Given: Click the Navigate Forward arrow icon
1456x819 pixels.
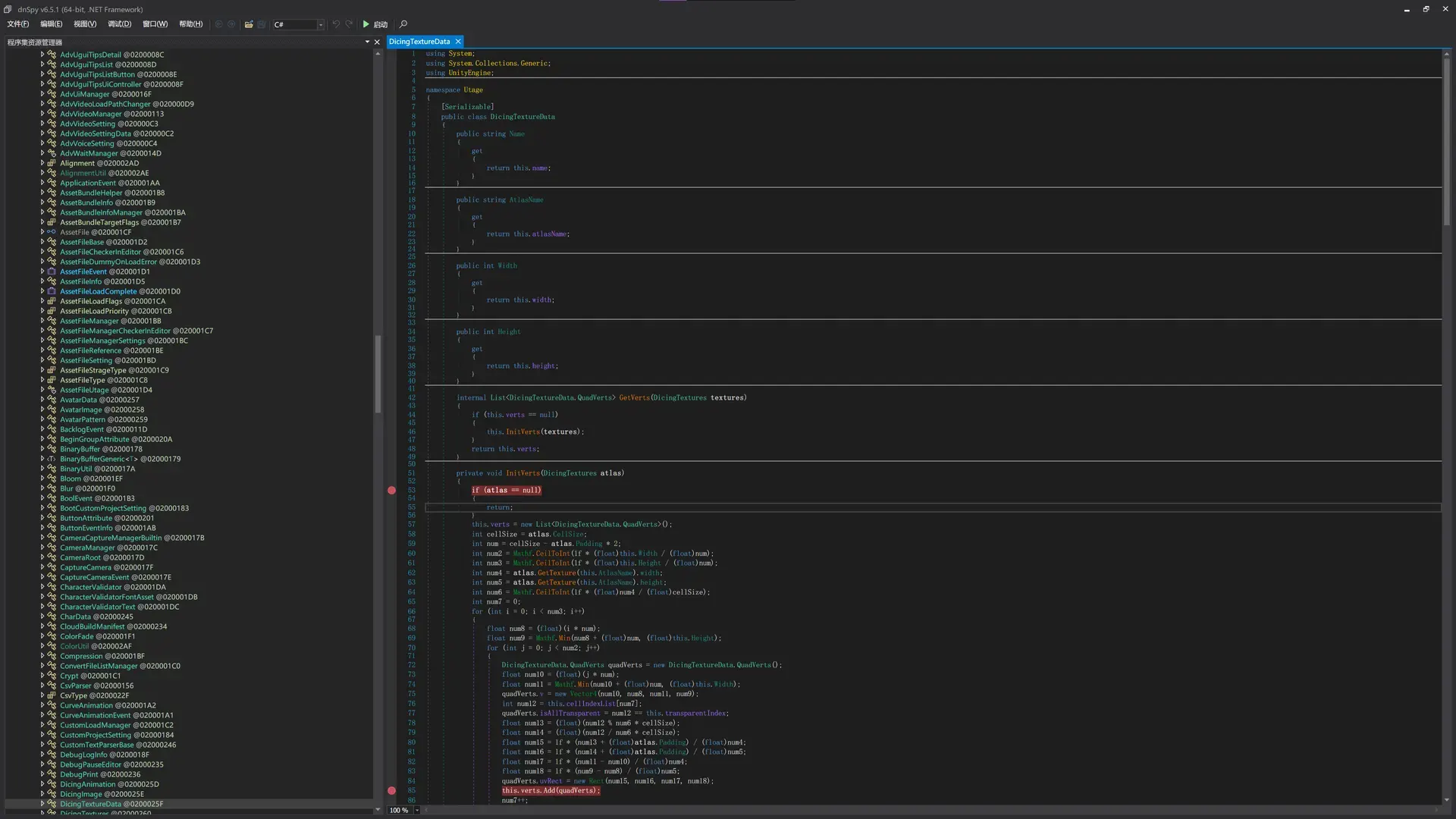Looking at the screenshot, I should [x=231, y=24].
